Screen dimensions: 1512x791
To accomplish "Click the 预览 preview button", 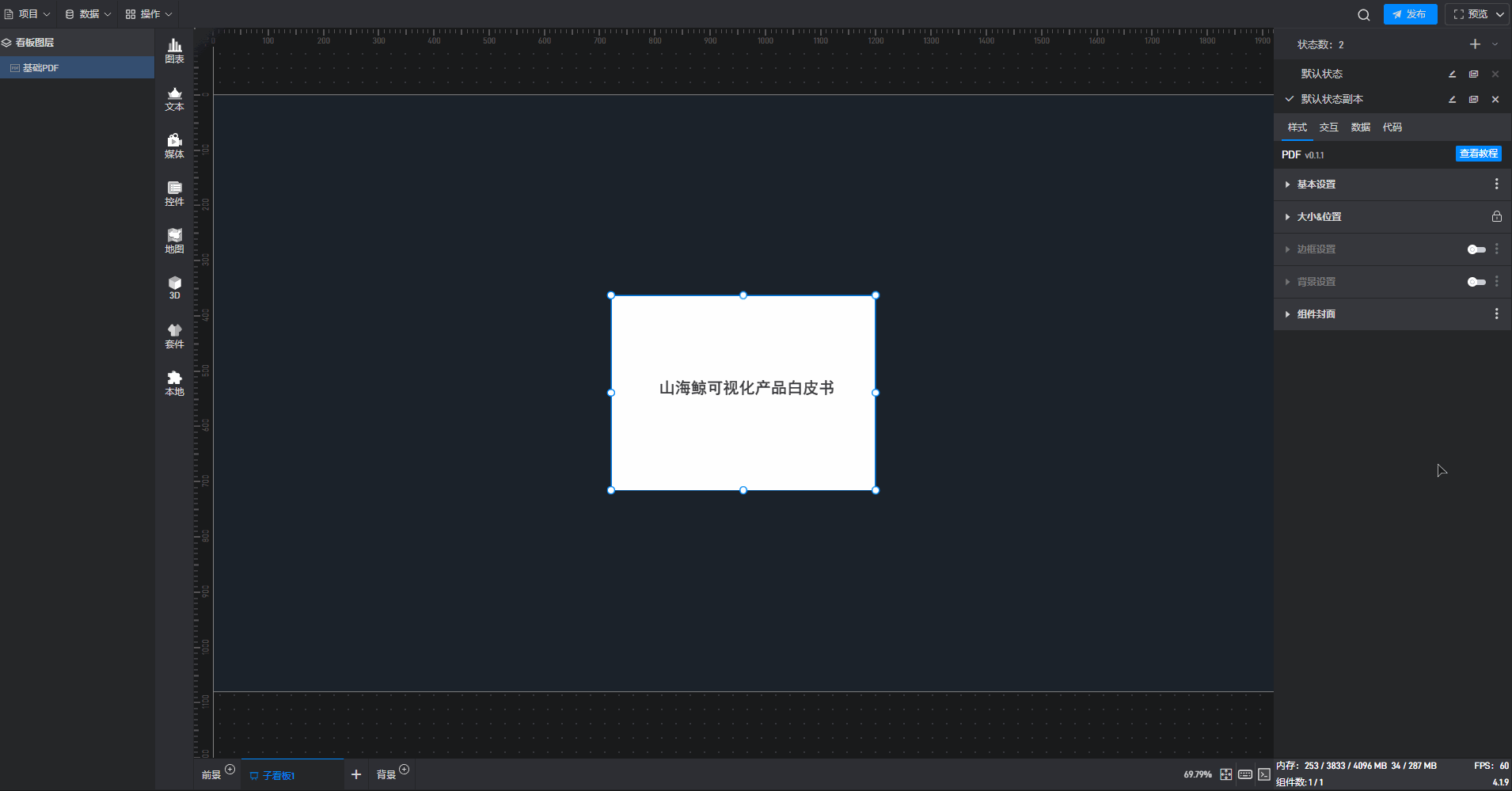I will (1470, 14).
